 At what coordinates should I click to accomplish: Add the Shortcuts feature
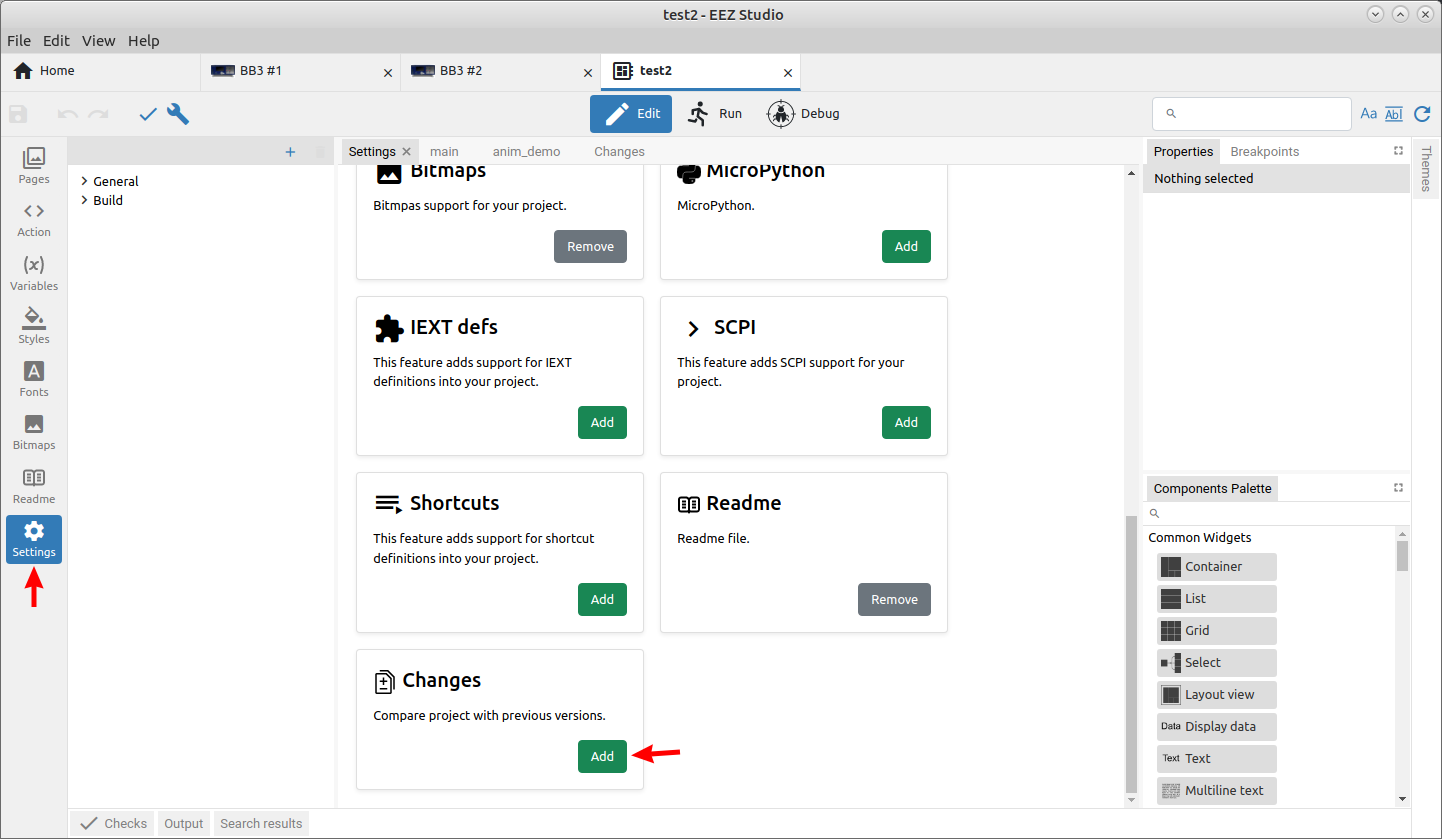pos(602,600)
